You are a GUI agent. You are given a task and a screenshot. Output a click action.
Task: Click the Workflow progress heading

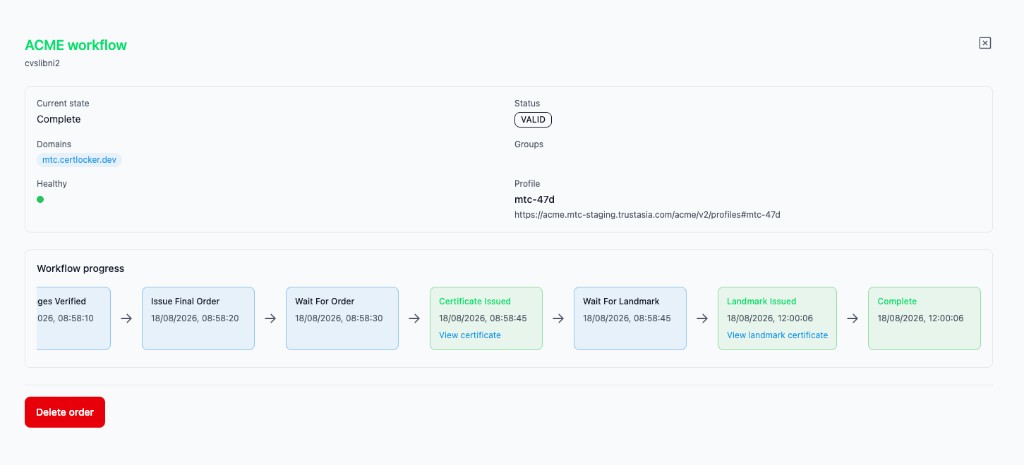coord(80,268)
